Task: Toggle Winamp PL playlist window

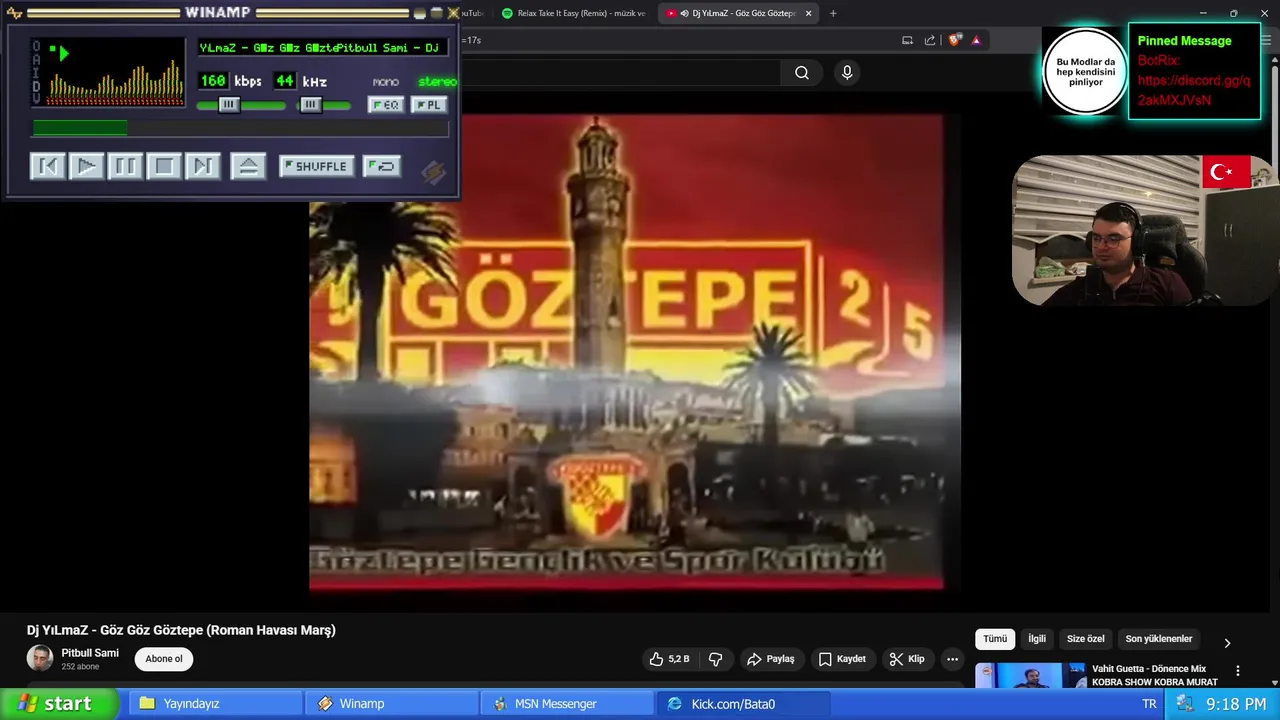Action: click(429, 105)
